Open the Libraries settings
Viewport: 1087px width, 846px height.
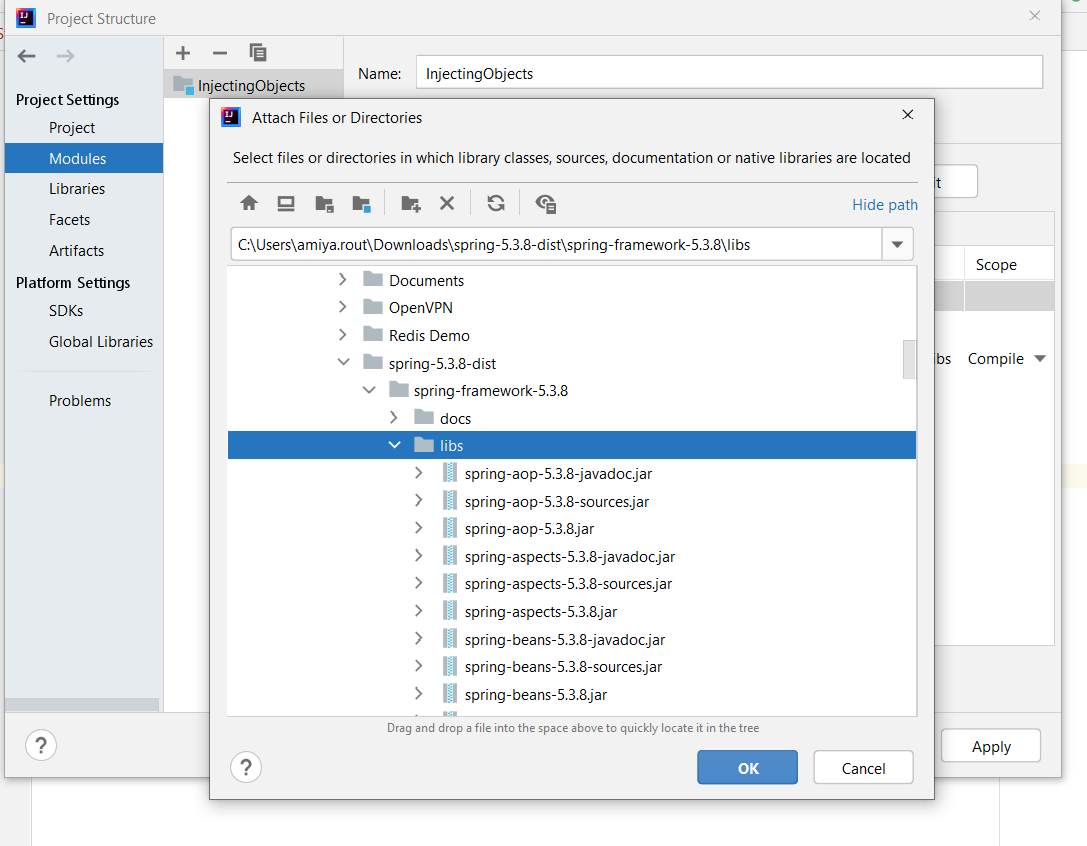77,189
